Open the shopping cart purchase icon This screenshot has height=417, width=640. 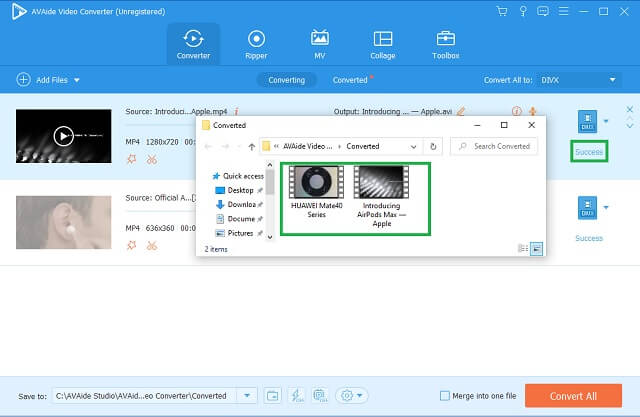(x=502, y=11)
